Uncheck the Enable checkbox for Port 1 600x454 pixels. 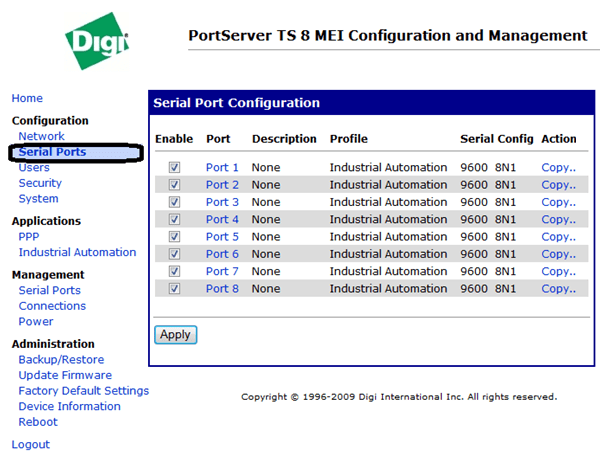(174, 168)
